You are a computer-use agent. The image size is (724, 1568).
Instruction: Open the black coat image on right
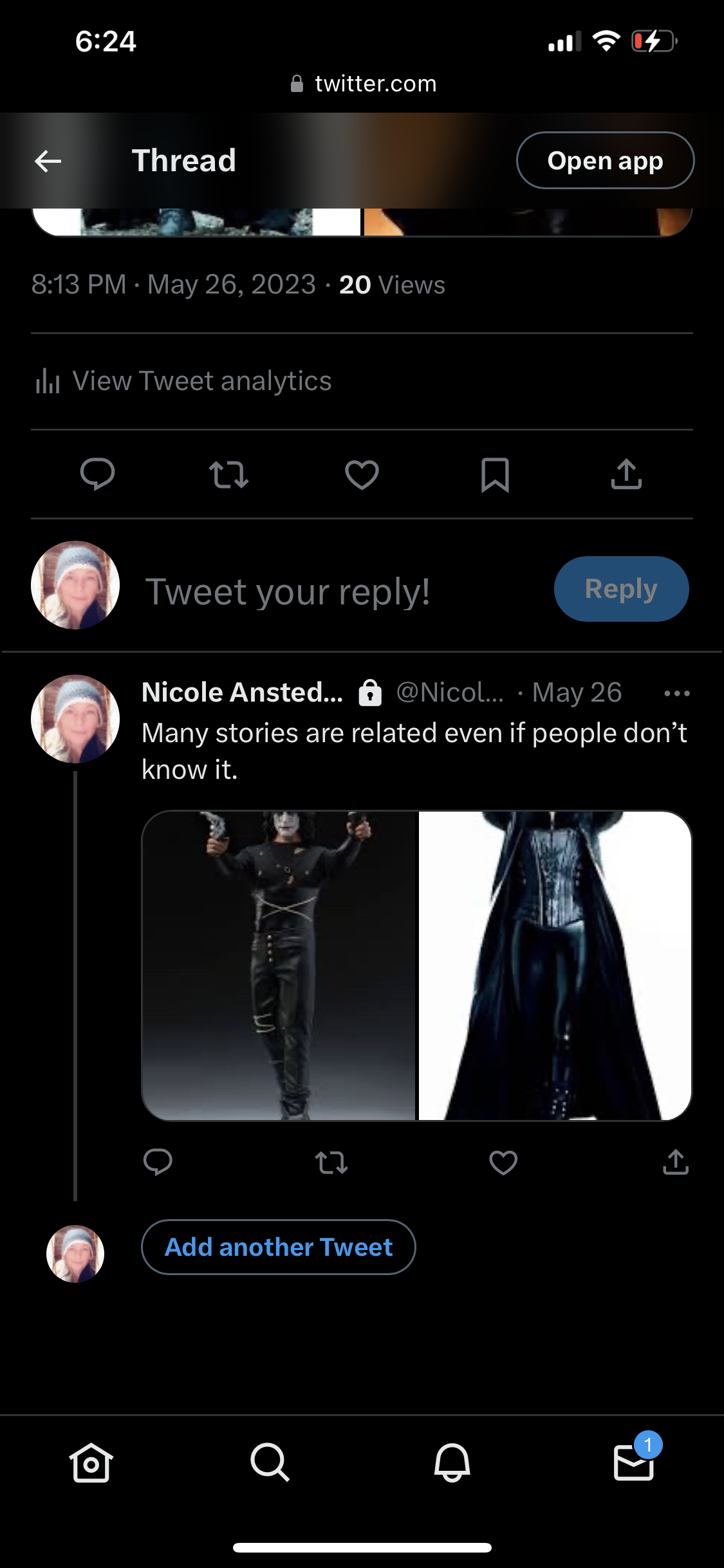click(555, 966)
